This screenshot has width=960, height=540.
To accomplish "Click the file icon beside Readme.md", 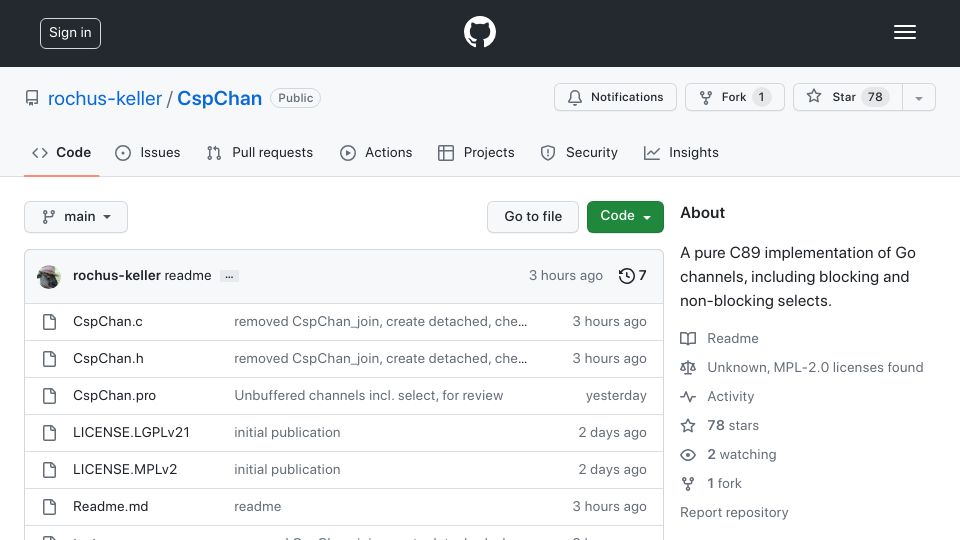I will tap(50, 507).
